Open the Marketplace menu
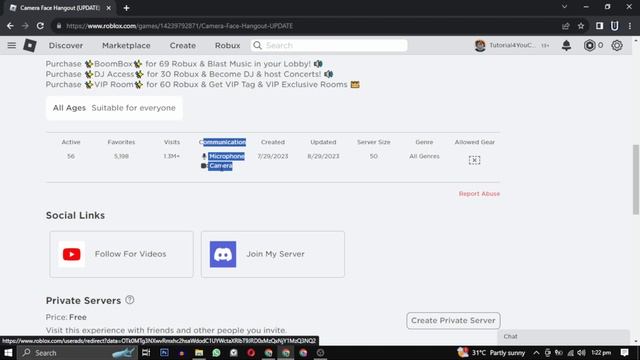 pos(126,45)
